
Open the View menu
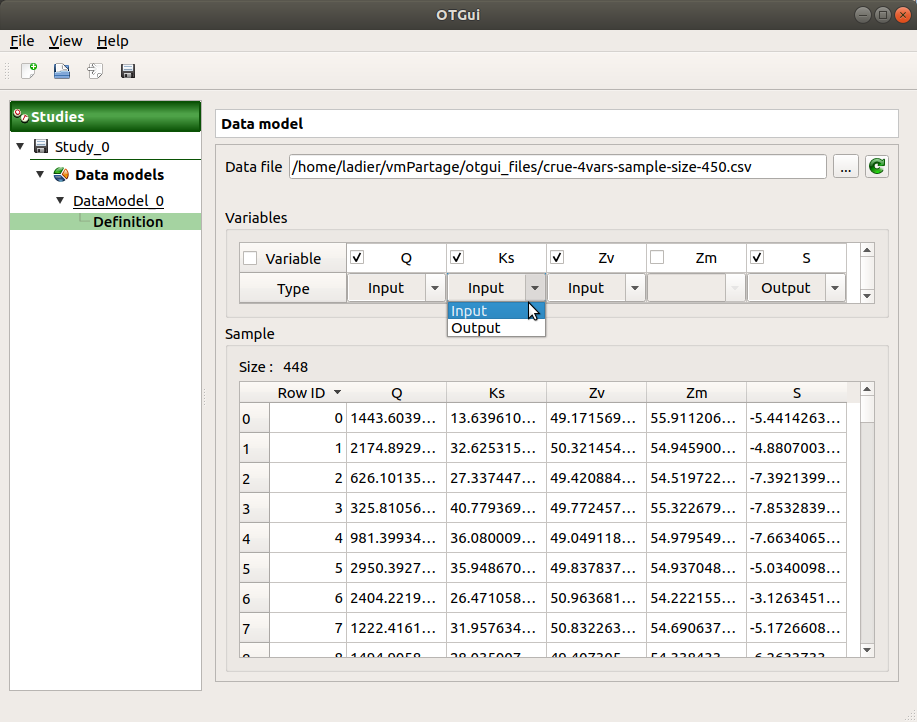tap(65, 41)
